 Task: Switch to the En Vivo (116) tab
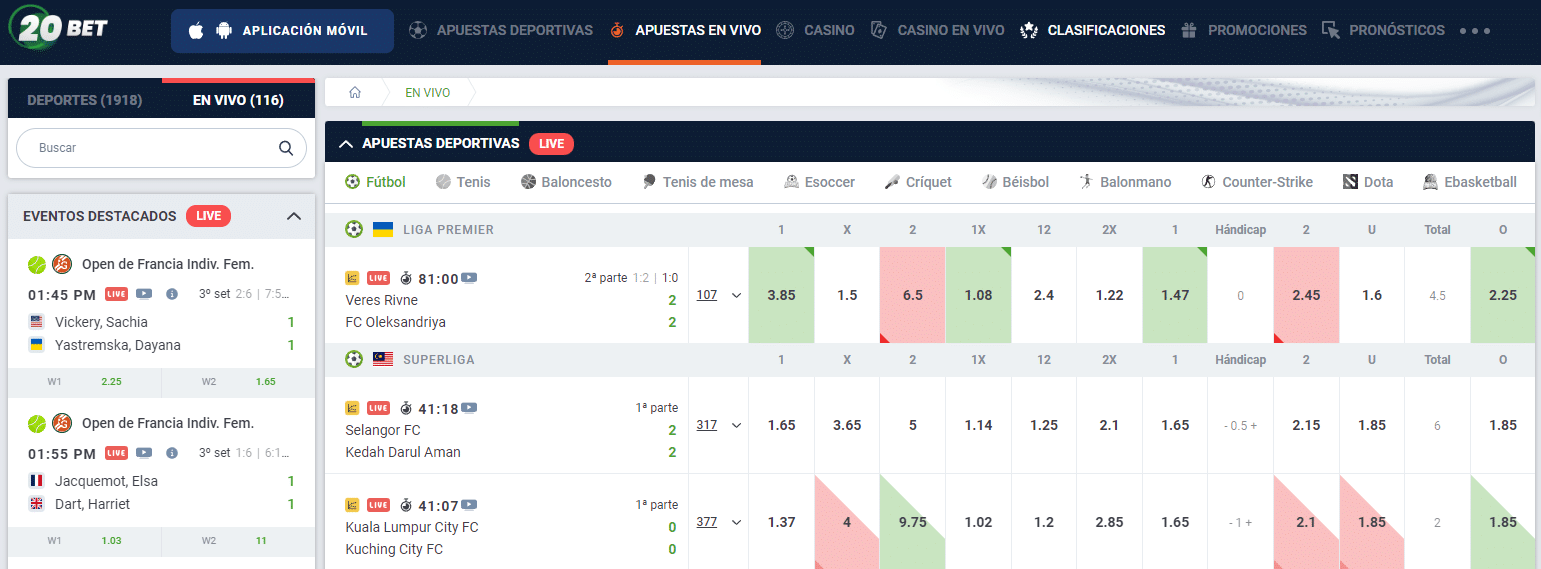click(238, 100)
